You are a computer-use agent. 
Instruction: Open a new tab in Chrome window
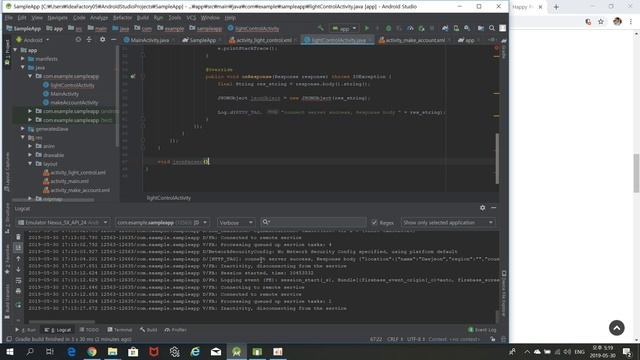pyautogui.click(x=556, y=7)
